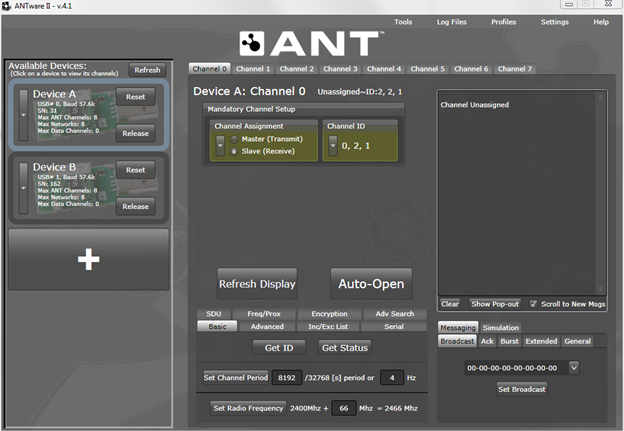Image resolution: width=624 pixels, height=431 pixels.
Task: Open the Settings menu
Action: pyautogui.click(x=555, y=22)
